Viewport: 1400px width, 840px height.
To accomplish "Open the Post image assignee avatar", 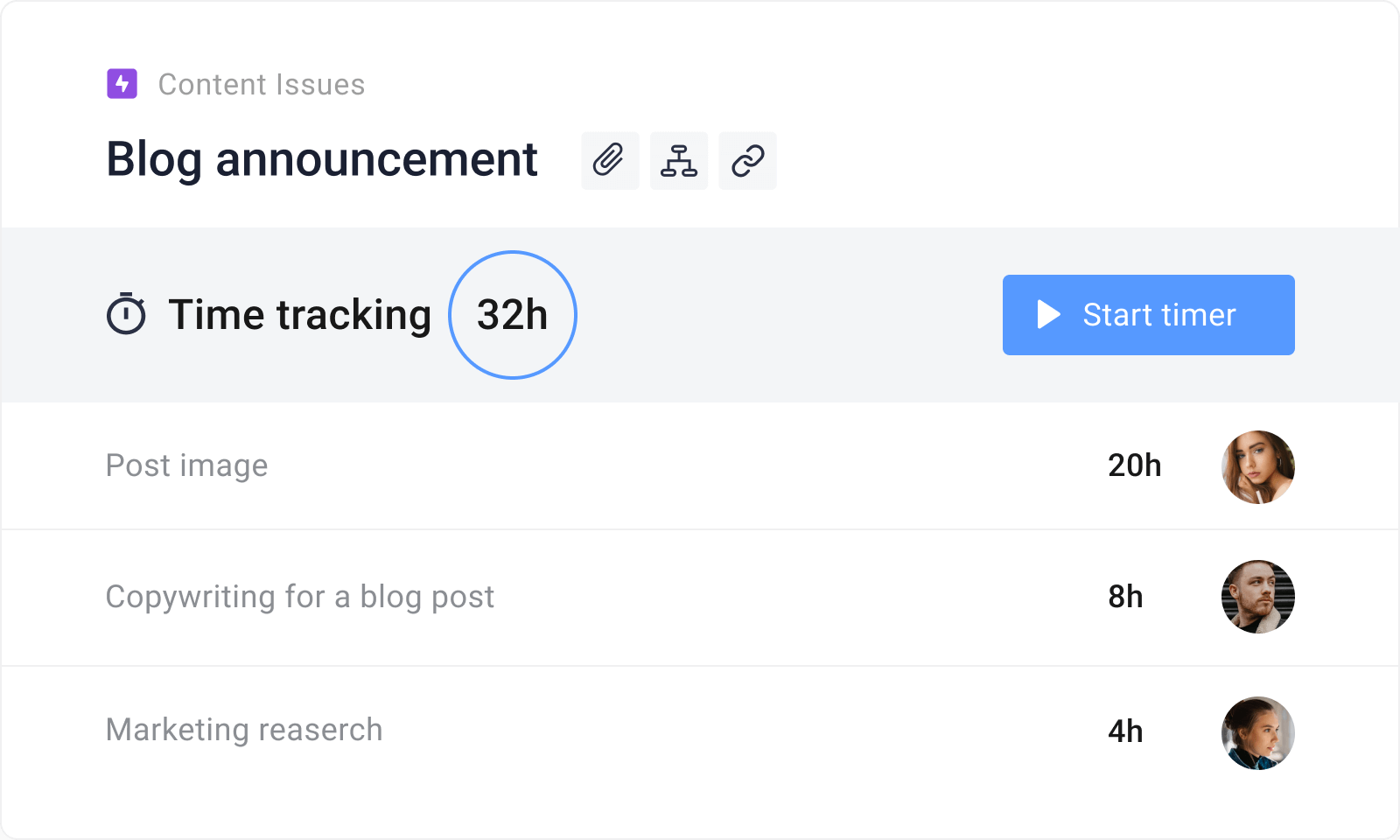I will 1257,466.
